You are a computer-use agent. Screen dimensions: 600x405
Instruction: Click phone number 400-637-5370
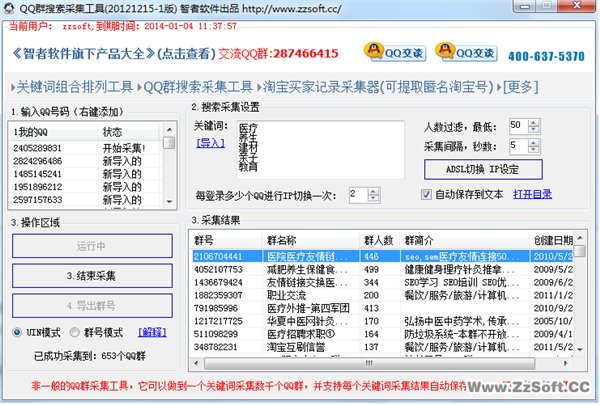[546, 56]
